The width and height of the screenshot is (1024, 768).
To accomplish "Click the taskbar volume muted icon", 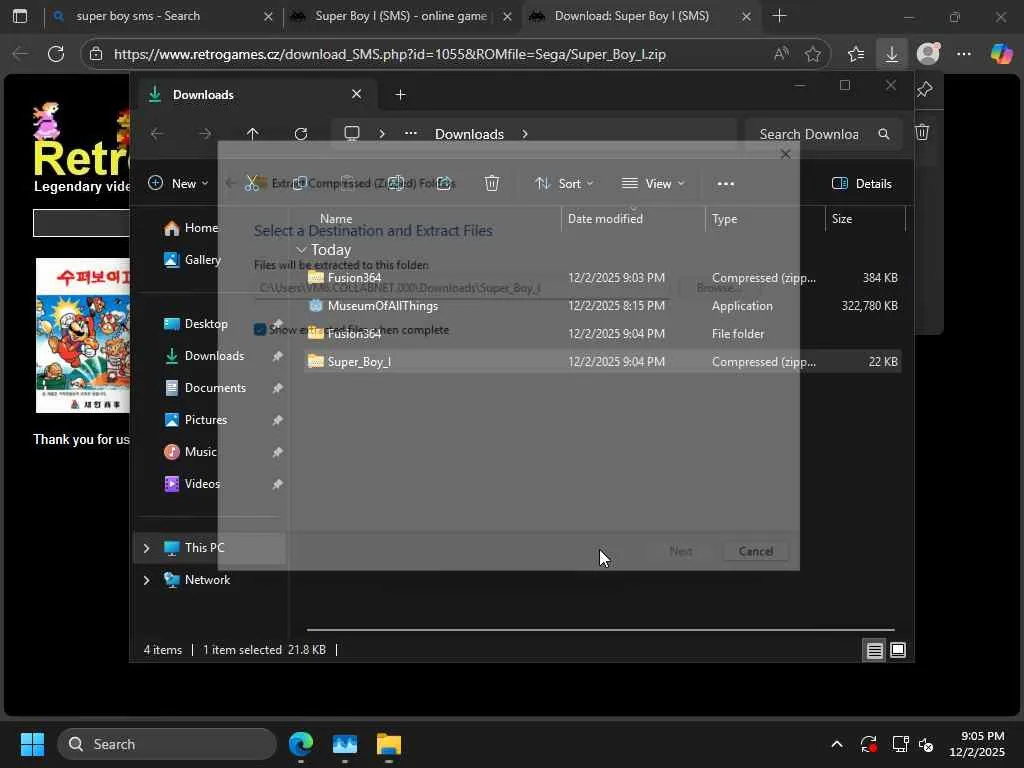I will (x=925, y=744).
